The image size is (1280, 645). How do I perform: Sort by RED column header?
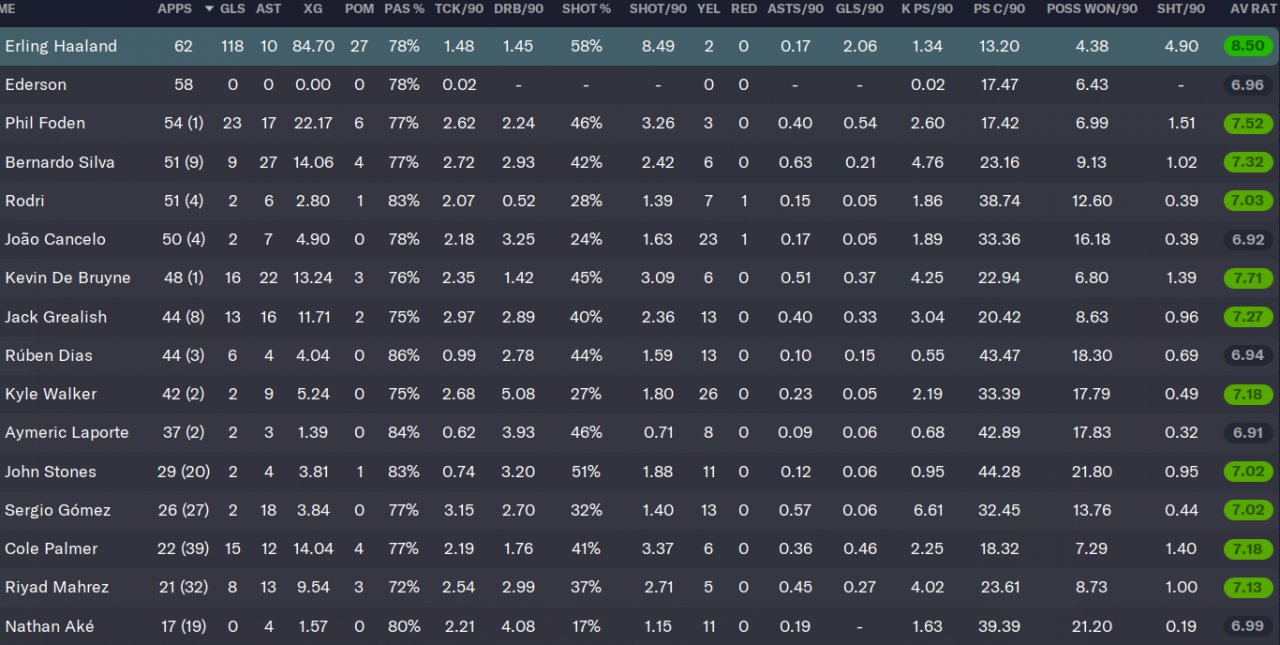click(x=743, y=9)
